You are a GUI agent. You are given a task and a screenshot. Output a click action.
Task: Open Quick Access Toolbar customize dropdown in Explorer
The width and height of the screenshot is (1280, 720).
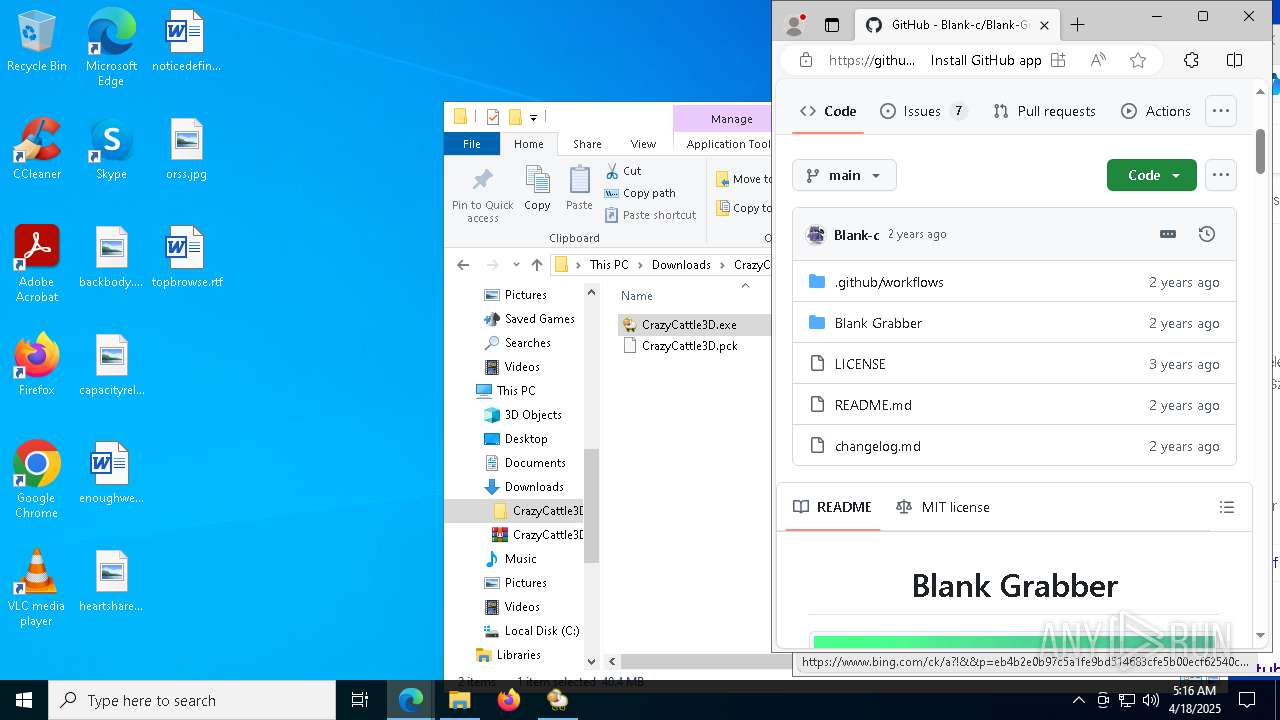point(533,117)
